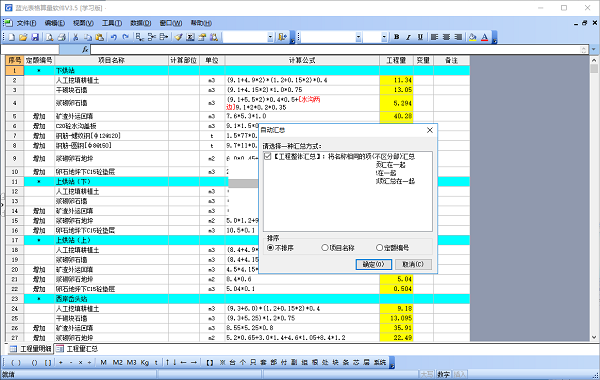Open the 工具(T) menu
The width and height of the screenshot is (600, 380).
pos(112,23)
